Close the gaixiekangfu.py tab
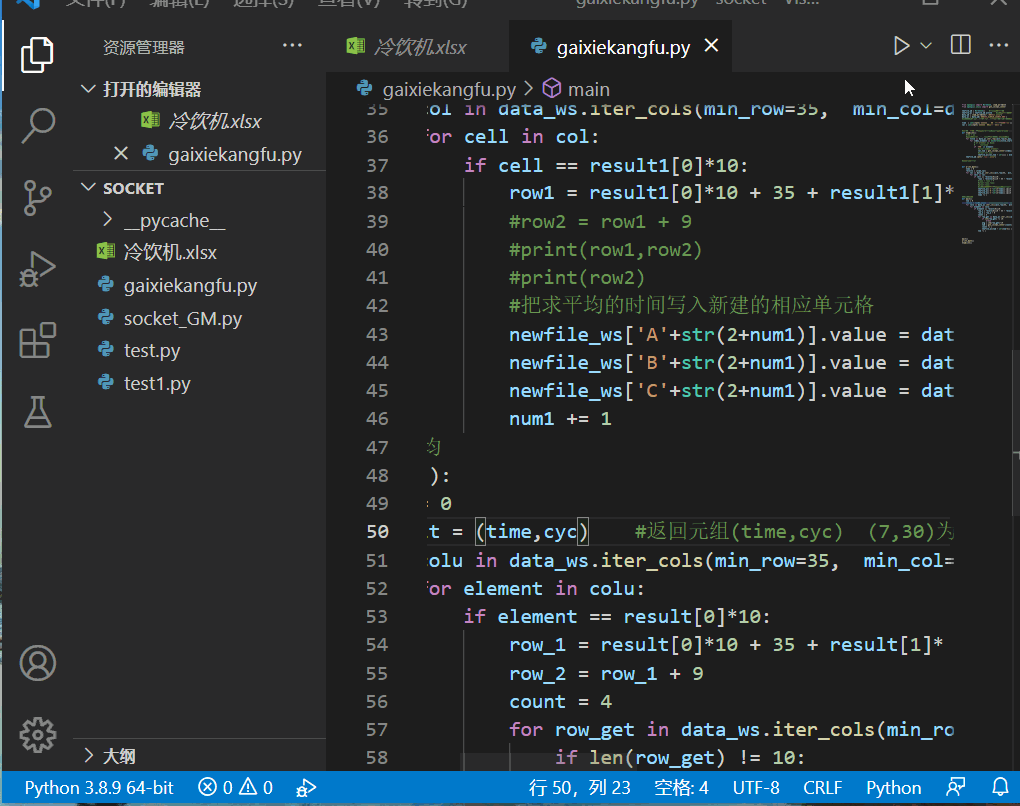This screenshot has width=1020, height=806. [x=712, y=46]
